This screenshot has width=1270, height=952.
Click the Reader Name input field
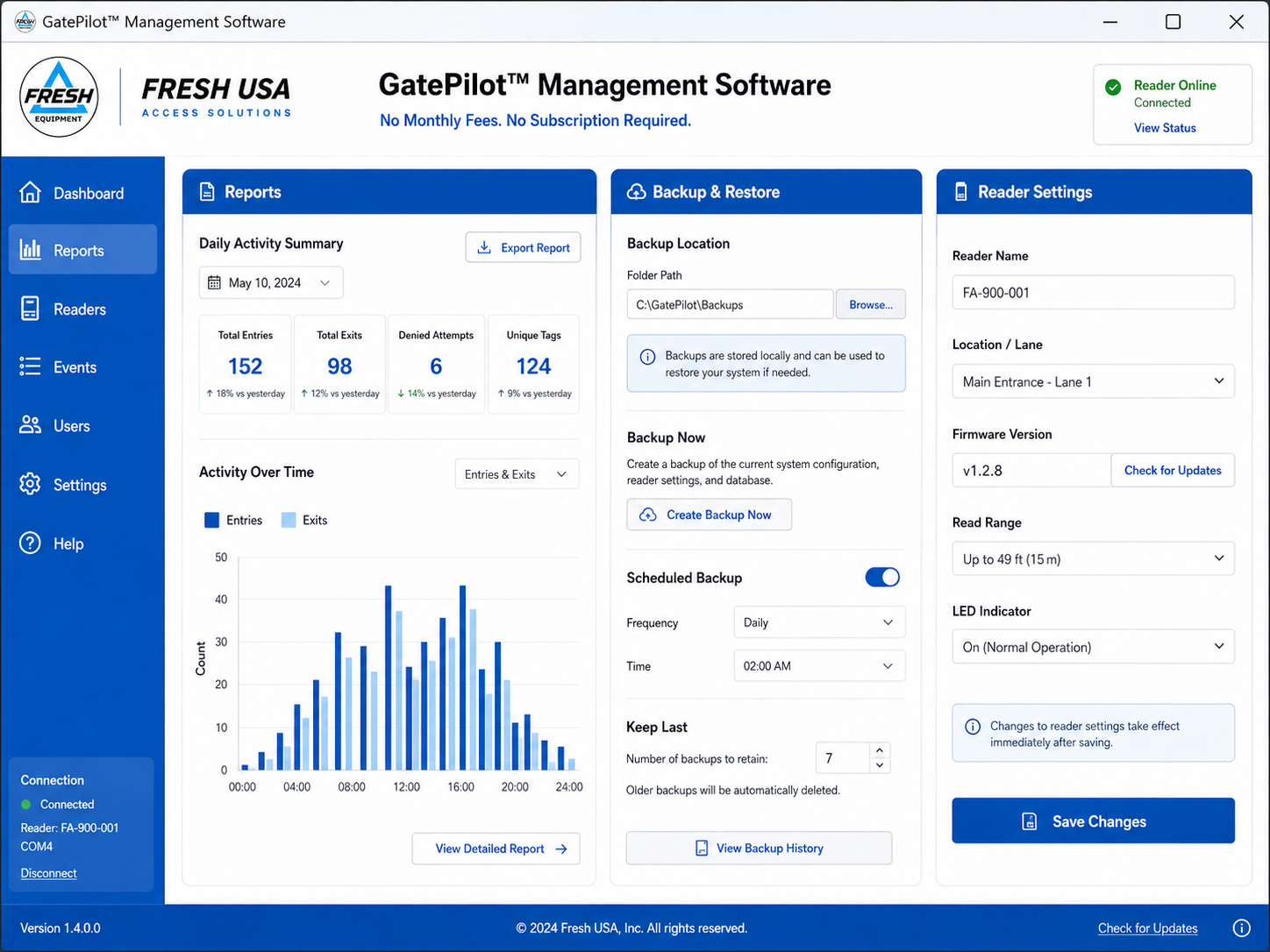click(1093, 292)
